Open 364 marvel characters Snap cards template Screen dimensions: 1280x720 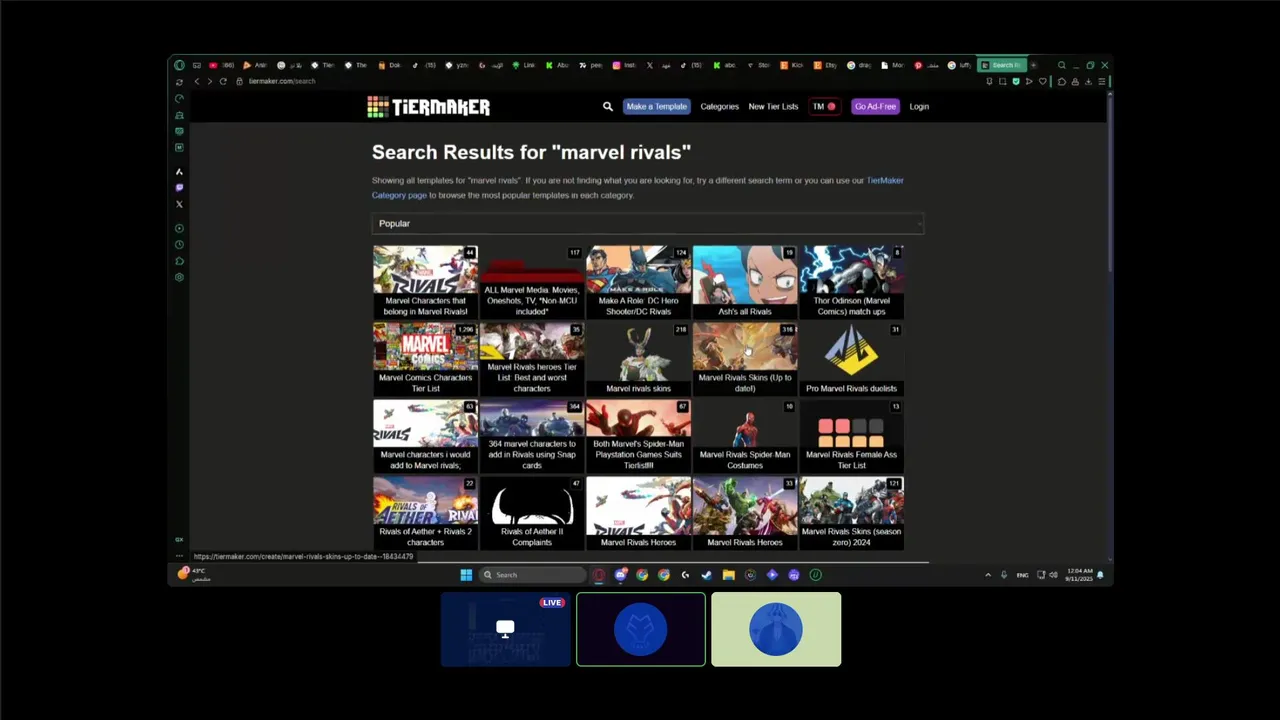click(x=532, y=436)
